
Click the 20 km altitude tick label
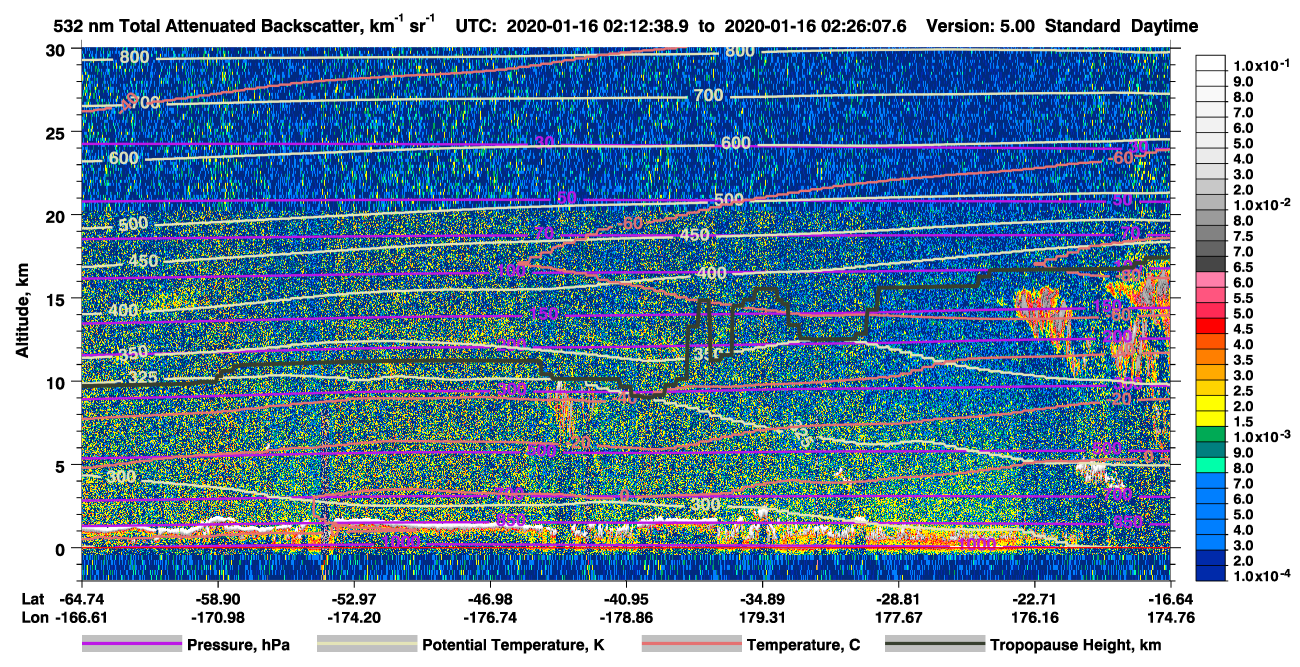click(55, 215)
